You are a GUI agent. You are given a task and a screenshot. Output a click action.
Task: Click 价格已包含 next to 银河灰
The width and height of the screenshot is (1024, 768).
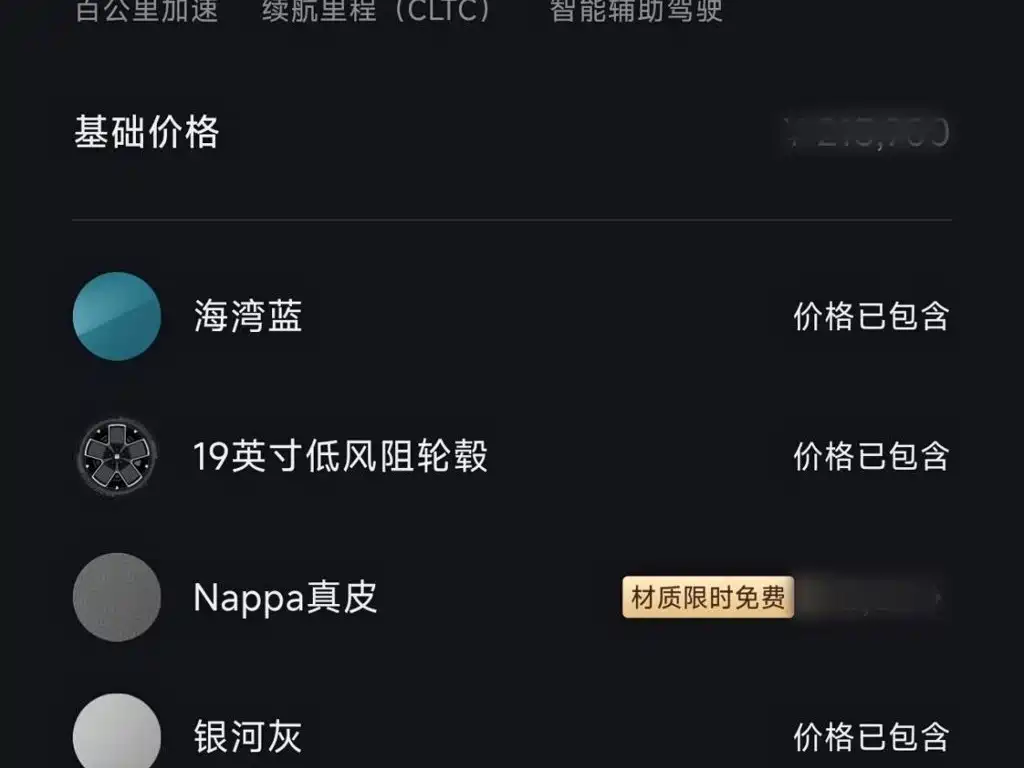(871, 737)
